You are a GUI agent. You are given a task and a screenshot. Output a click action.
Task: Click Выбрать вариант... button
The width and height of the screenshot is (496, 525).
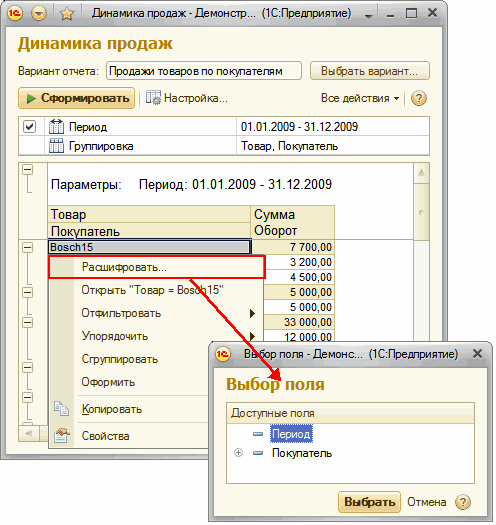(370, 71)
